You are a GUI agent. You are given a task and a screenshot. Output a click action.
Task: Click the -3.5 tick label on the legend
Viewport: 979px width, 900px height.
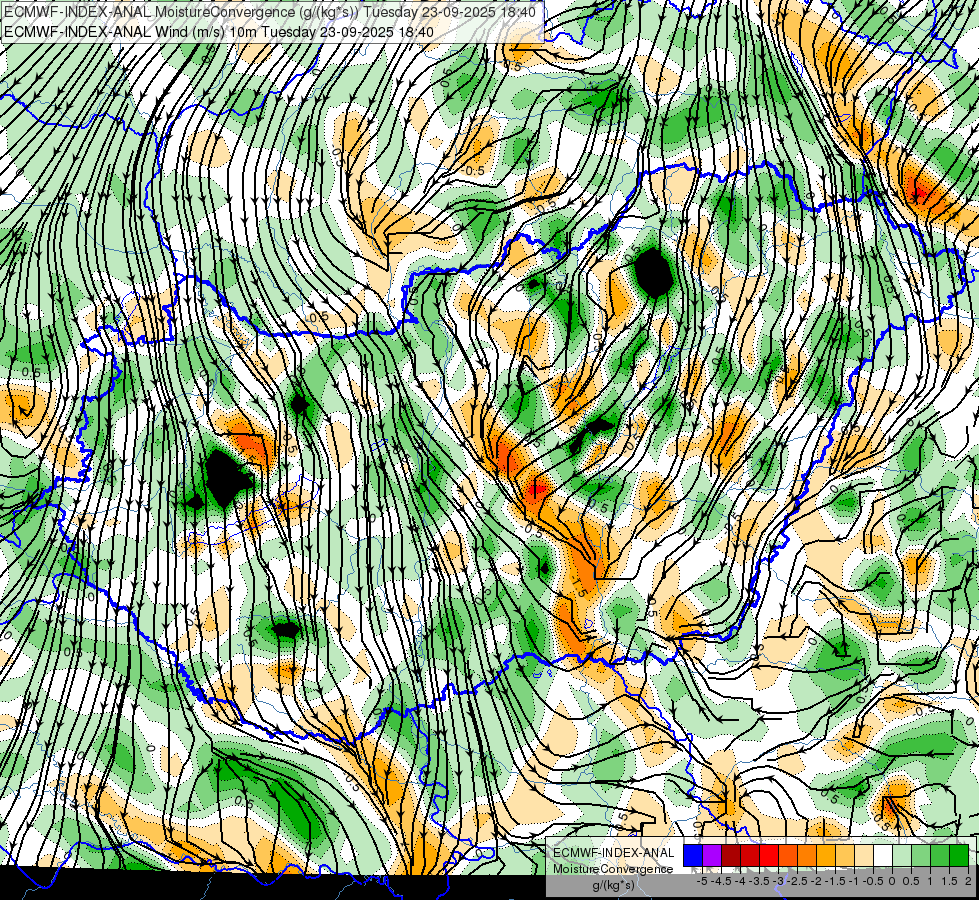coord(759,881)
